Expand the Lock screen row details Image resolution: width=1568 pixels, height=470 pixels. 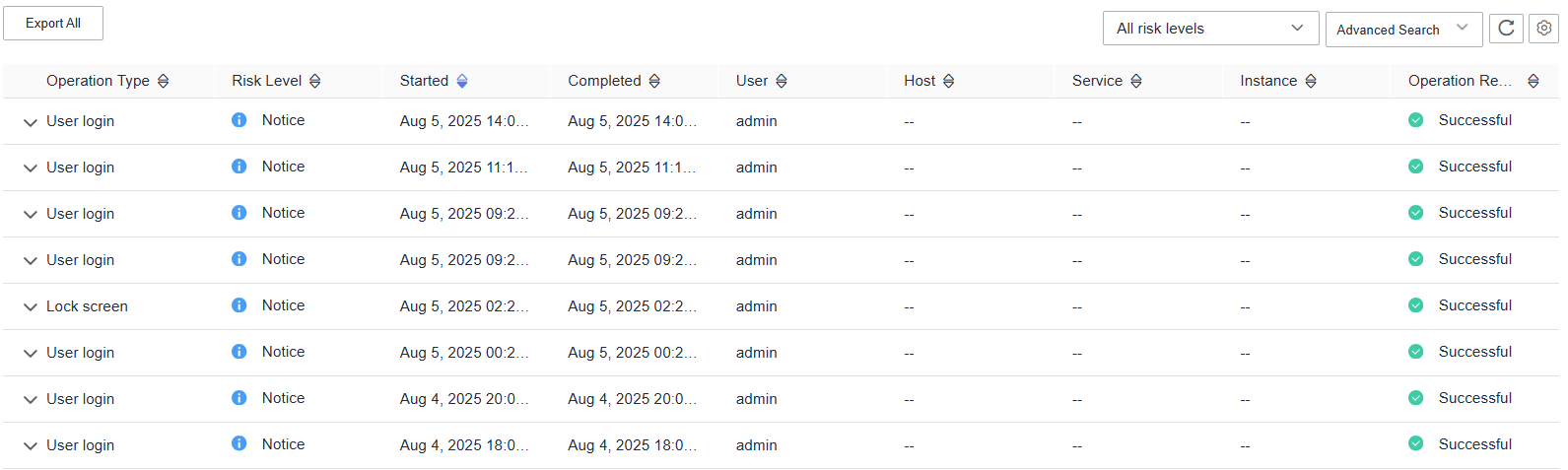point(31,307)
